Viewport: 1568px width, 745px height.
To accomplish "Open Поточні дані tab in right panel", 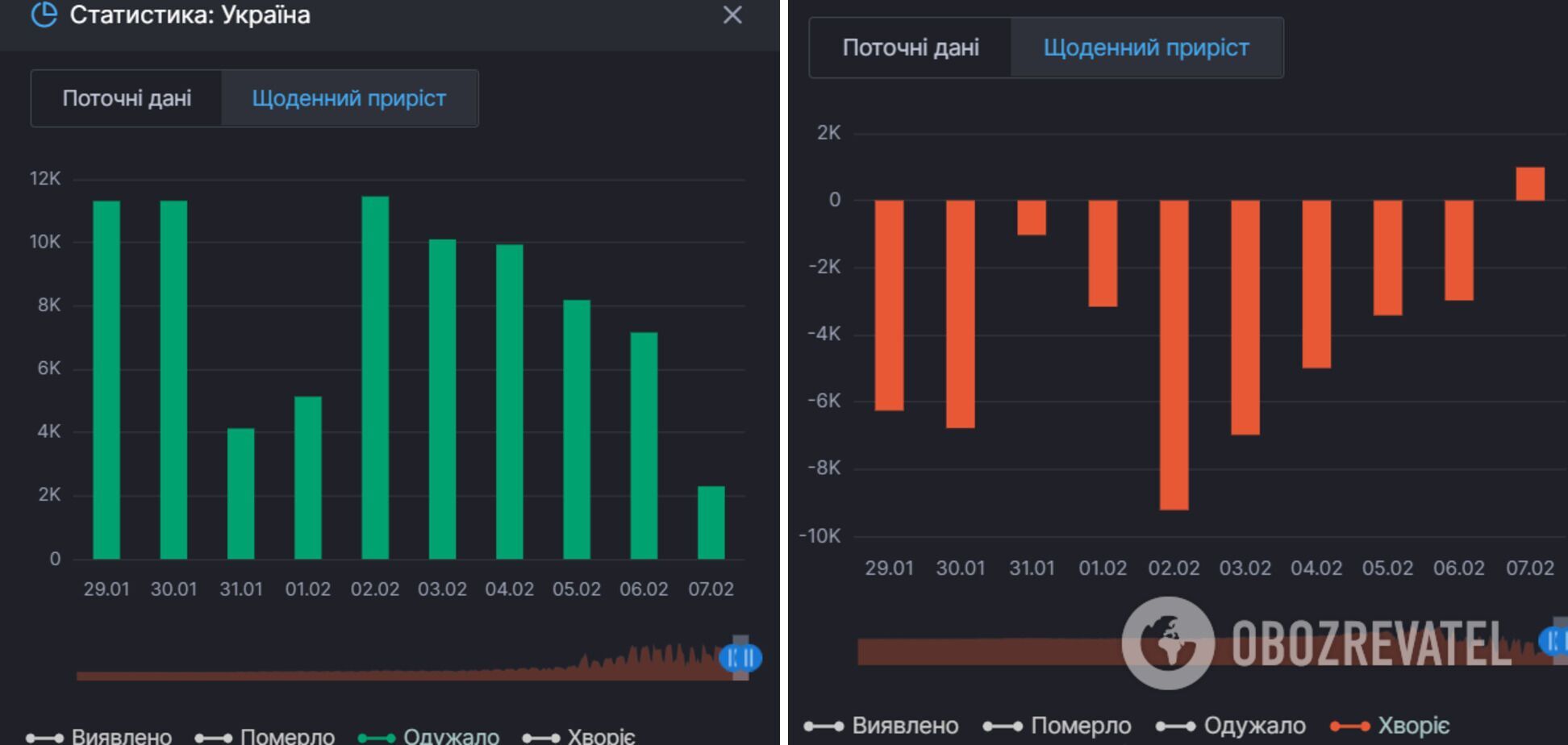I will [911, 48].
